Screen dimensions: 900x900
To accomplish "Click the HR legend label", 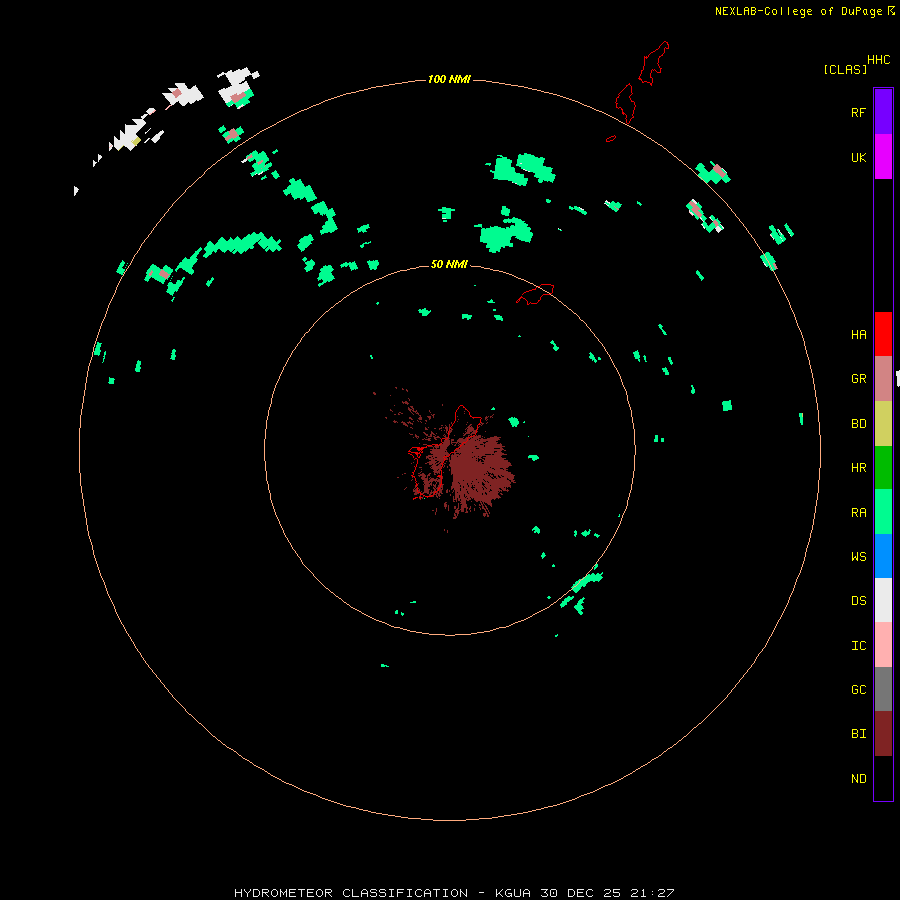I will (x=858, y=468).
